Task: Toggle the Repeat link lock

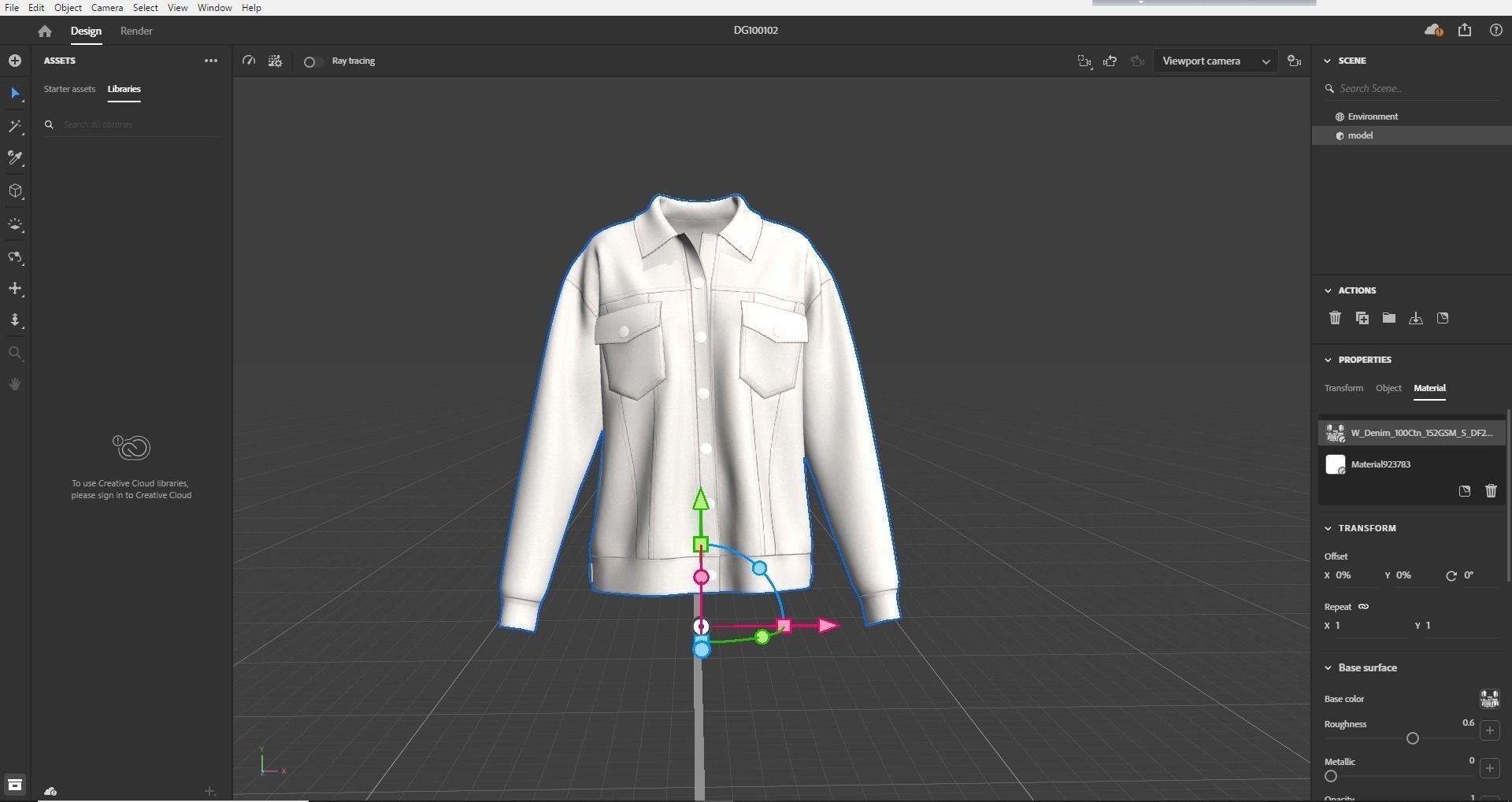Action: (x=1364, y=606)
